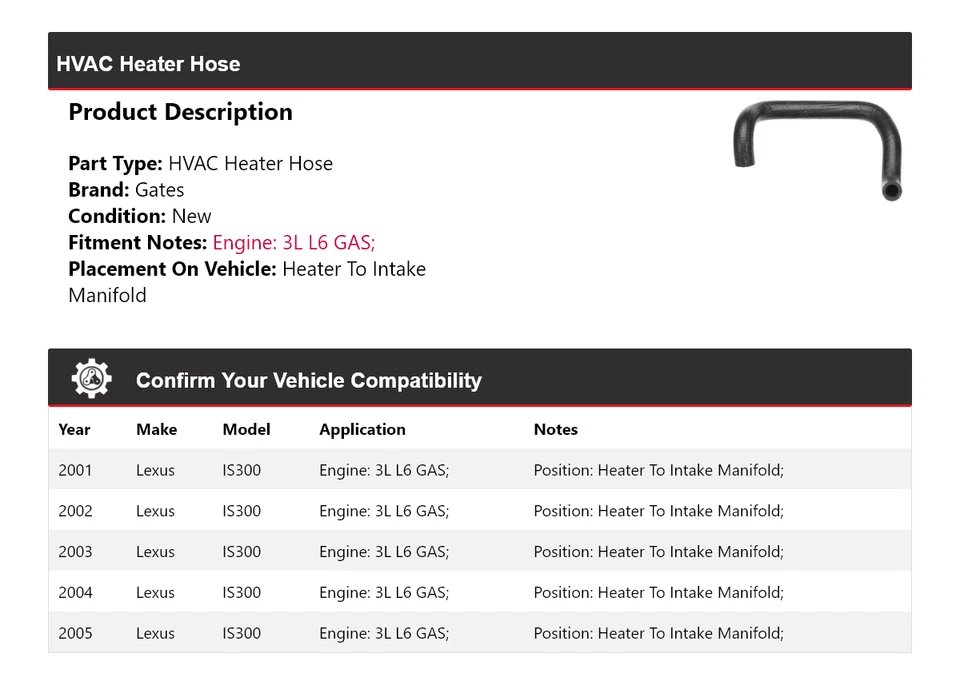Viewport: 960px width, 685px height.
Task: Click the Placement On Vehicle label
Action: click(172, 269)
